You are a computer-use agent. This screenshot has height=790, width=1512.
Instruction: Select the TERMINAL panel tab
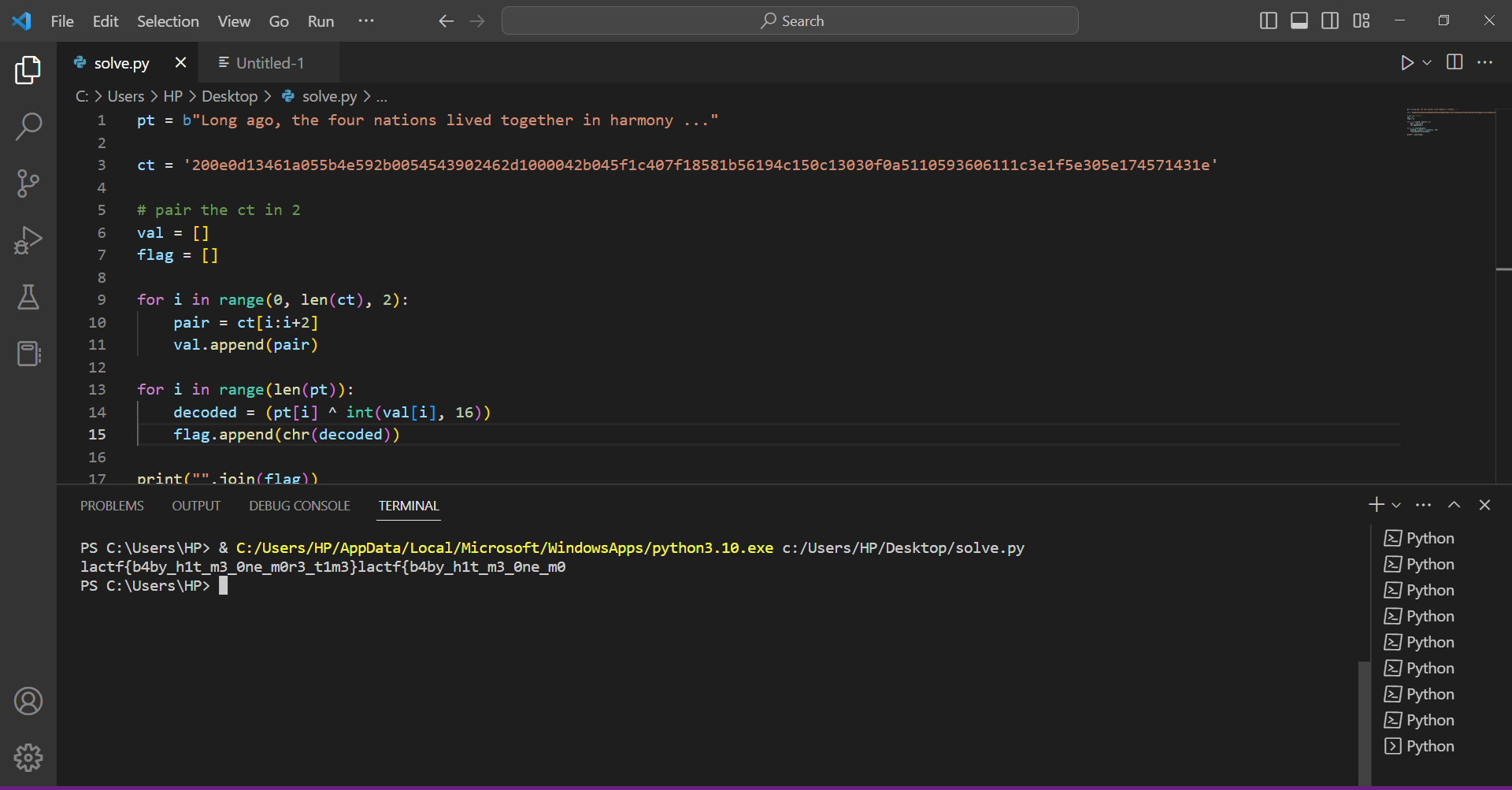point(409,506)
